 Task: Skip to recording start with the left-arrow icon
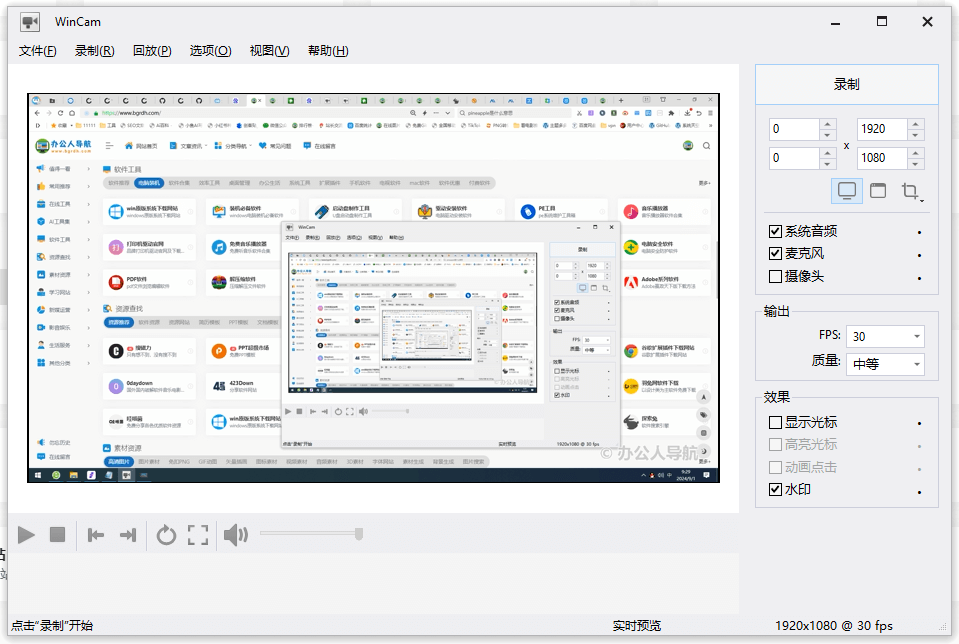point(95,535)
